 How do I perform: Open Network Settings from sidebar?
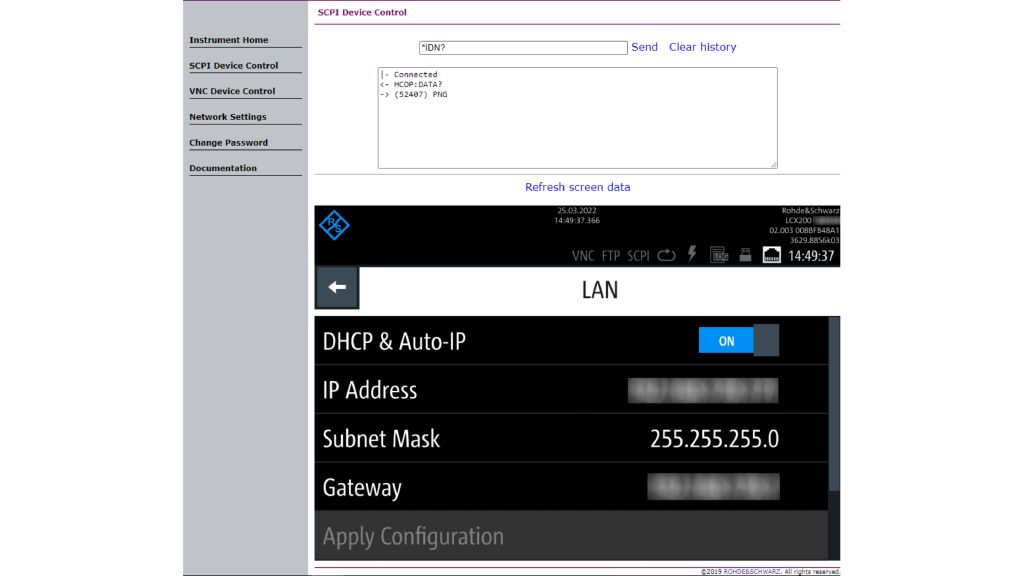[228, 117]
